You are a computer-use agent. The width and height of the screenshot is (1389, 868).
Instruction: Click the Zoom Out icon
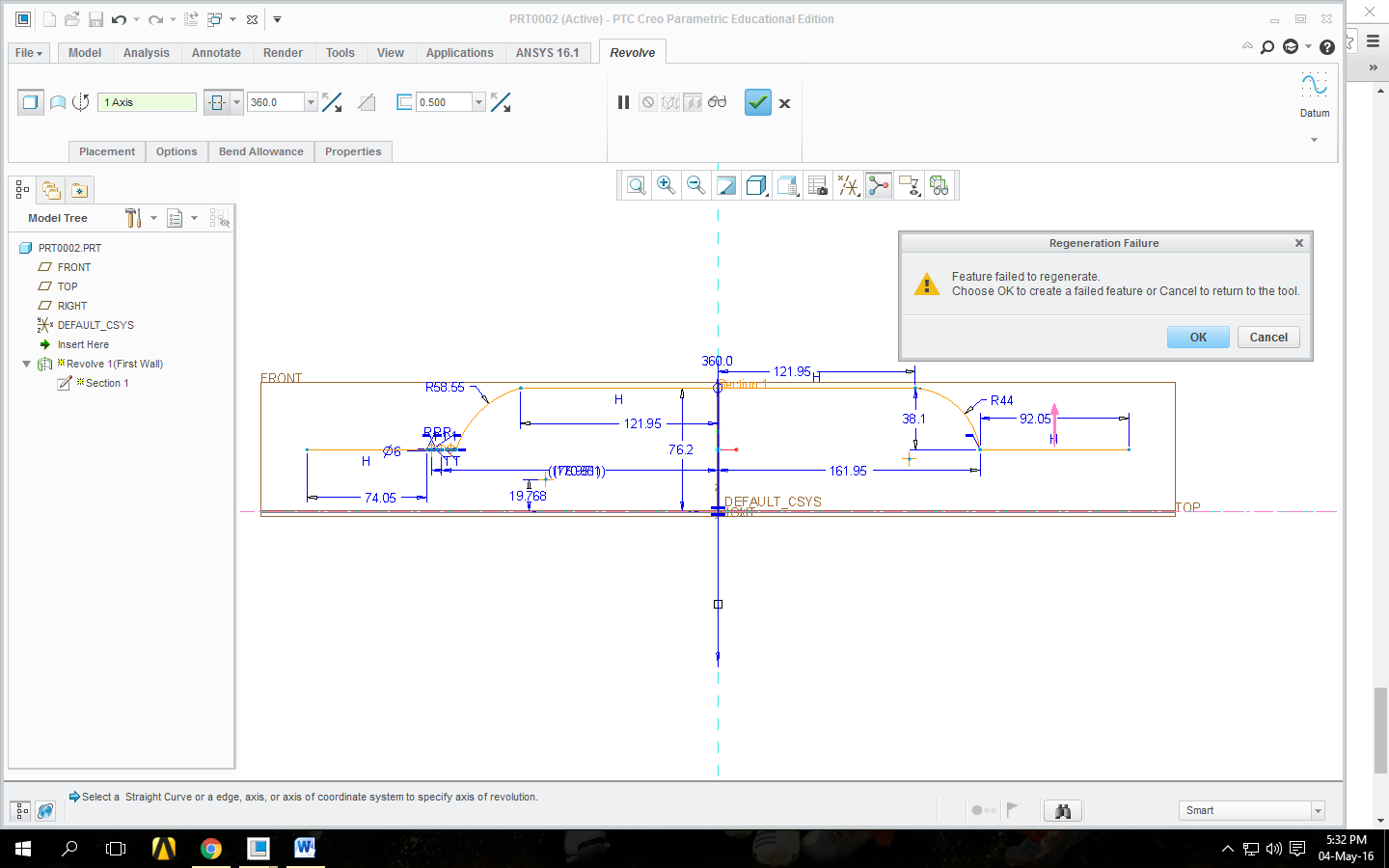(695, 185)
